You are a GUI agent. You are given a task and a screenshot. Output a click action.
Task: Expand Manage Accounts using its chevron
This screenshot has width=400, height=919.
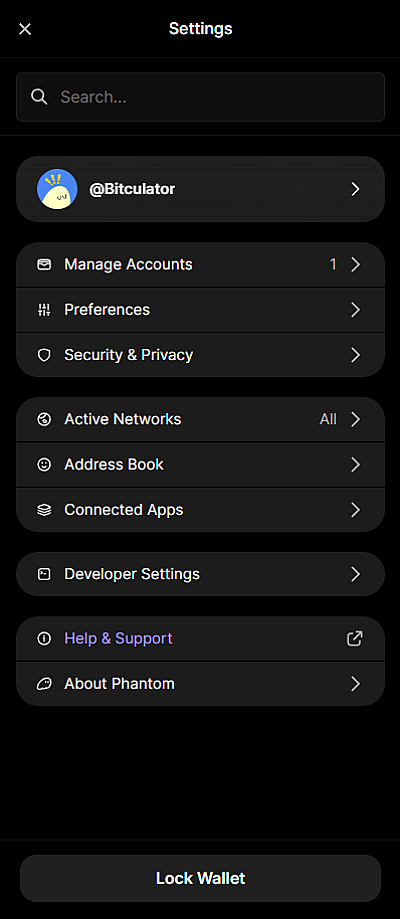click(355, 264)
